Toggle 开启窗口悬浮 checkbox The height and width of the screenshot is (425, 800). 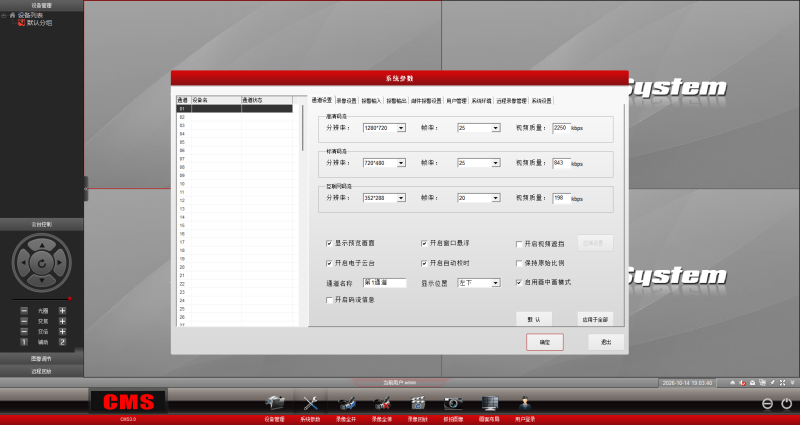424,243
